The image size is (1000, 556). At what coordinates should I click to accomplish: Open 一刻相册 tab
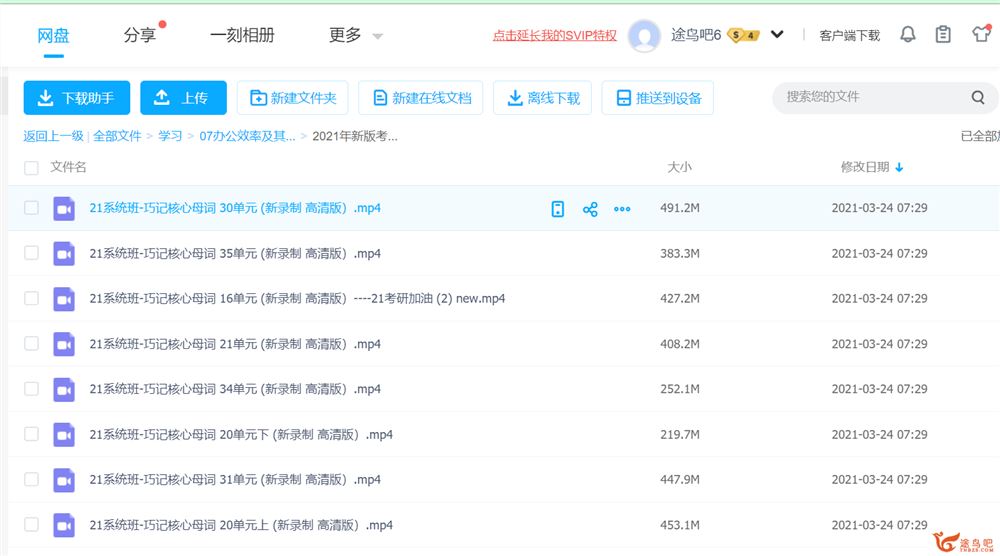(x=242, y=35)
